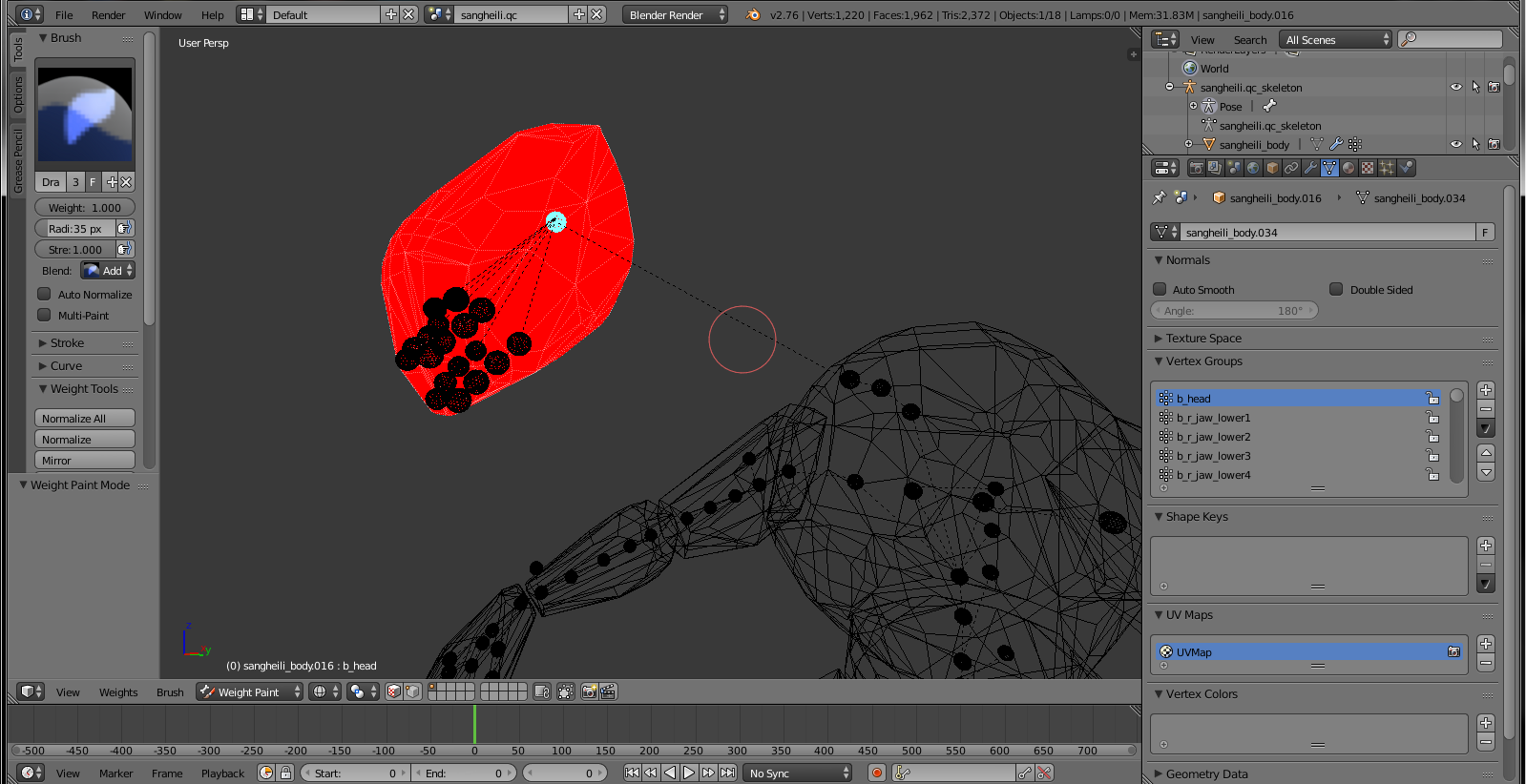Open the Weight Paint mode dropdown

[249, 691]
